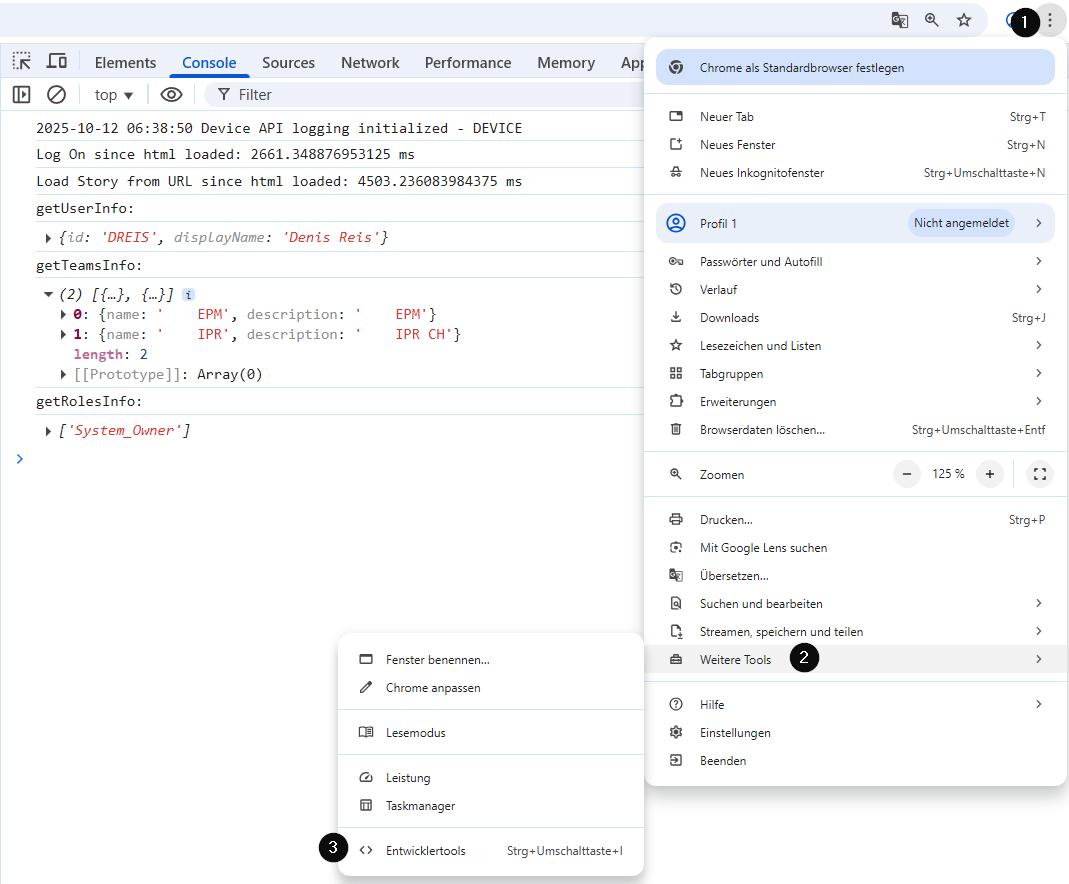
Task: Expand the Prototype Array(0) entry
Action: pos(65,375)
